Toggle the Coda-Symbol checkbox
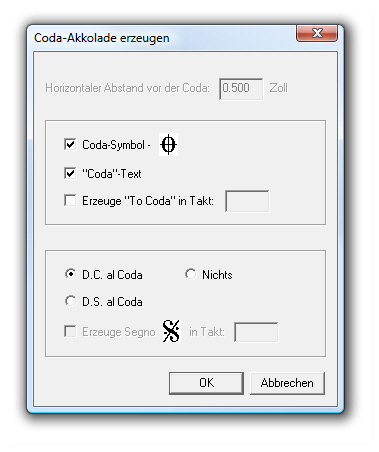The height and width of the screenshot is (452, 379). click(x=70, y=145)
